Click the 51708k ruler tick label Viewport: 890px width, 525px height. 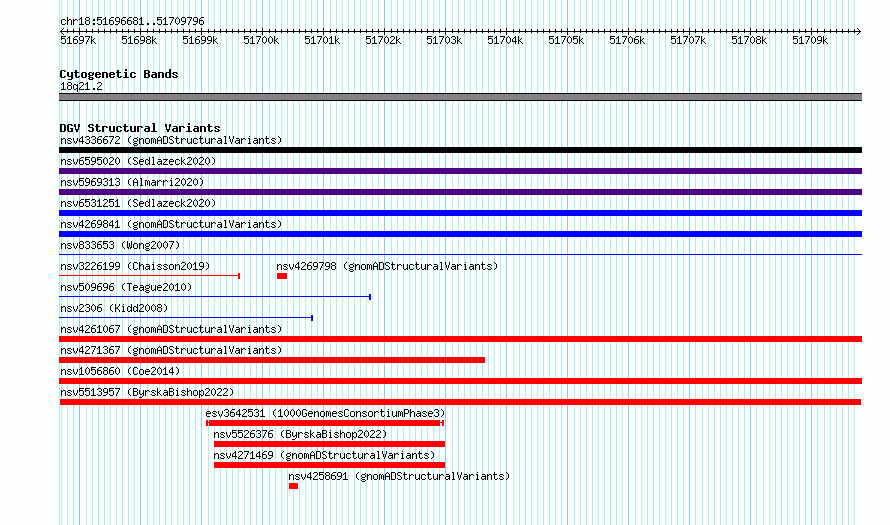(749, 40)
